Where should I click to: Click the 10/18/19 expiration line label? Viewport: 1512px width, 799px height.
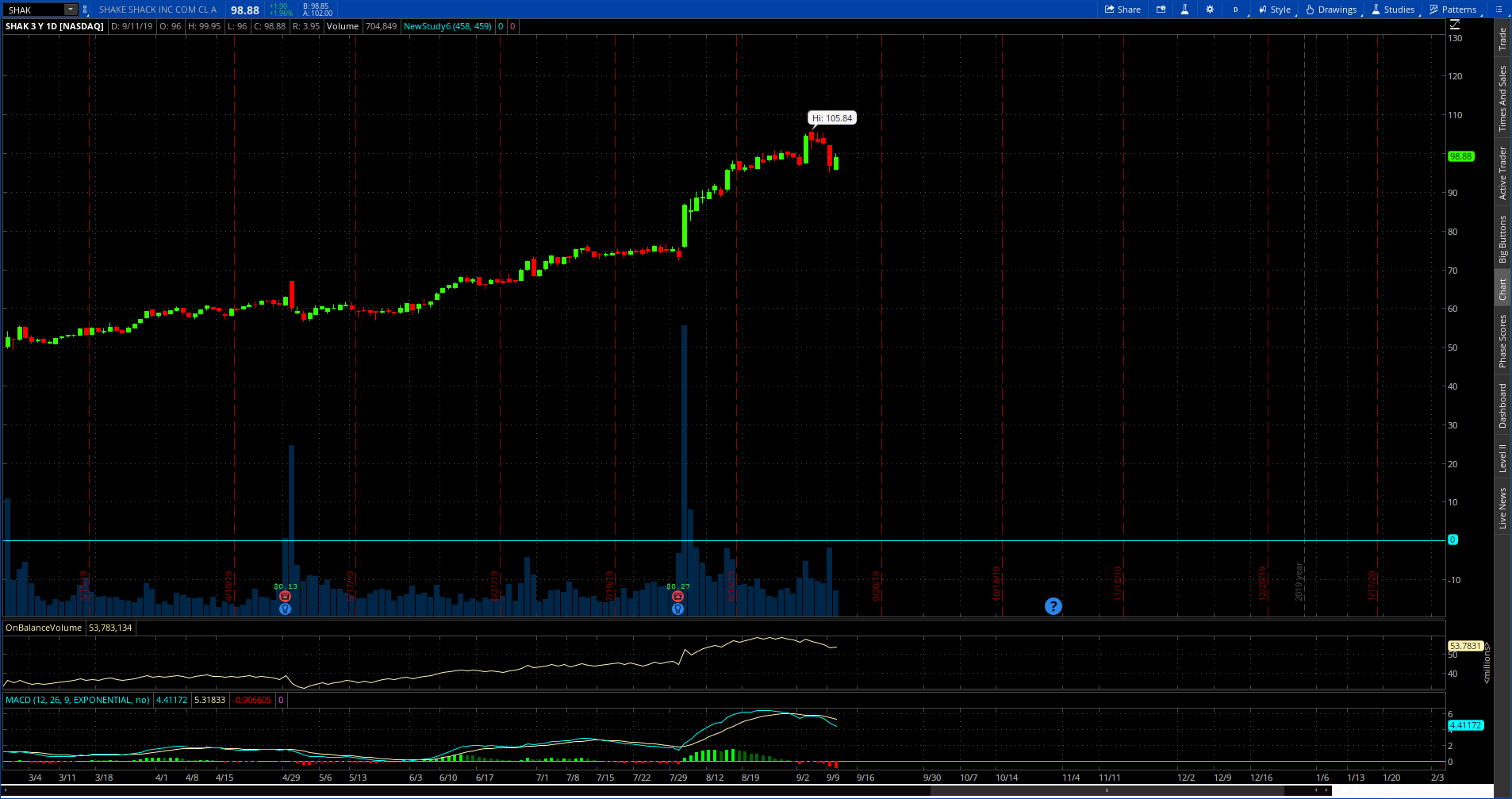click(997, 583)
